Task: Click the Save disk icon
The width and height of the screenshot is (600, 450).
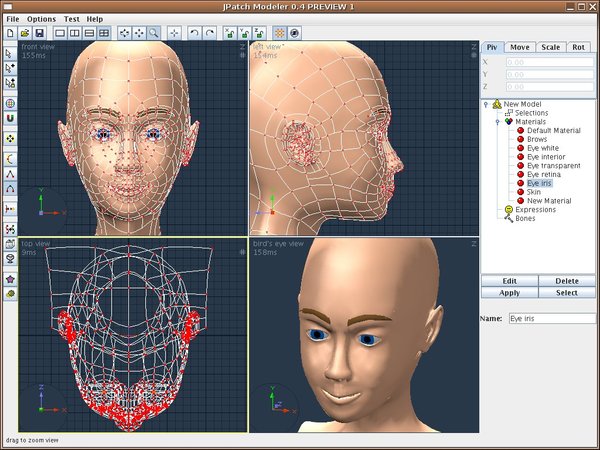Action: (x=39, y=33)
